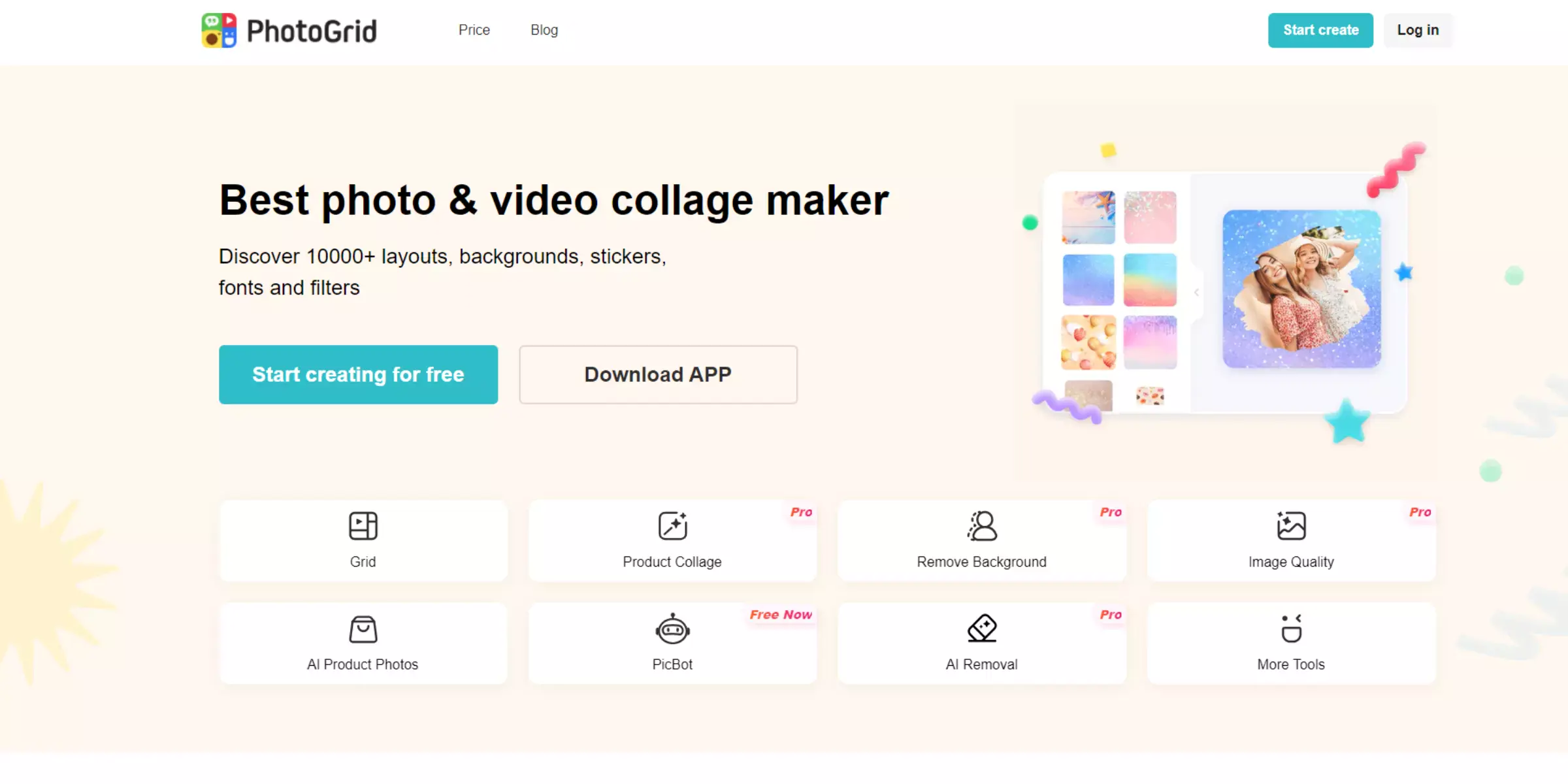
Task: Select the beach palm background thumbnail
Action: coord(1088,218)
